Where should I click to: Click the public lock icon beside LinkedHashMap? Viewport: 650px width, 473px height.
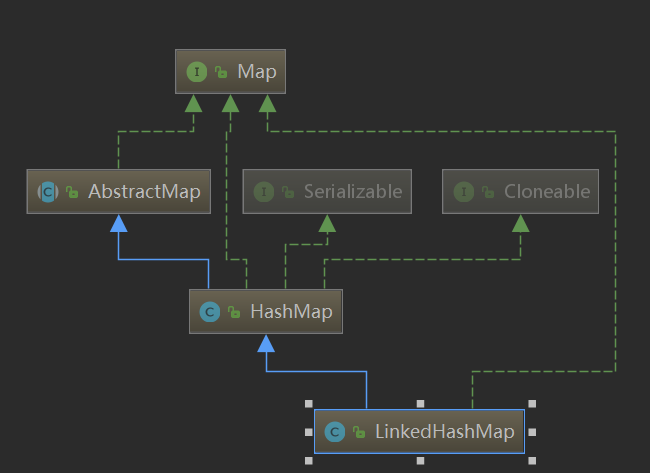pyautogui.click(x=359, y=432)
